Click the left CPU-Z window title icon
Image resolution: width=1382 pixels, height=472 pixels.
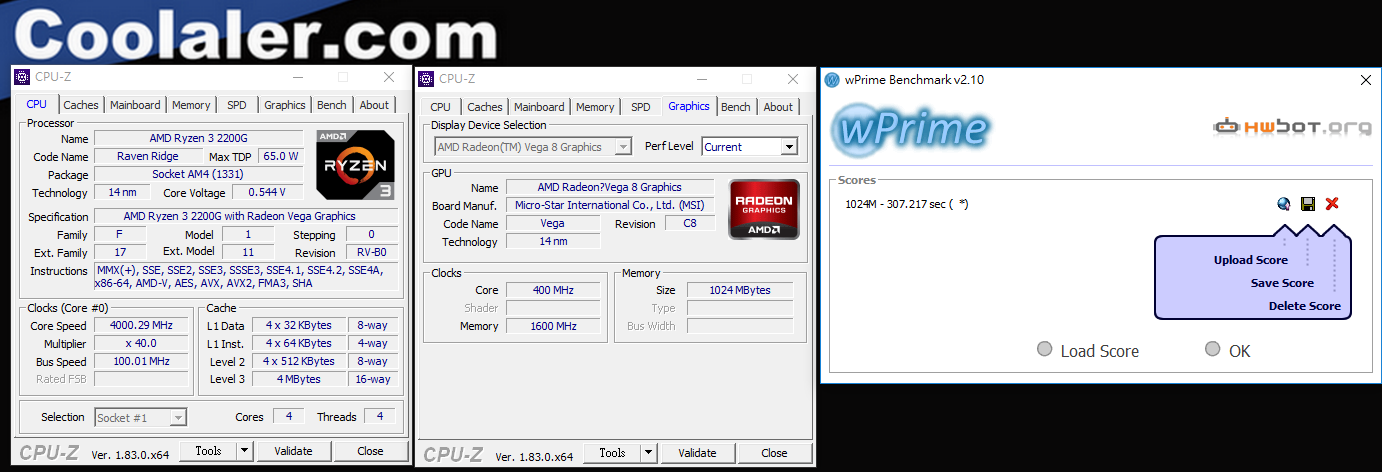[x=22, y=77]
